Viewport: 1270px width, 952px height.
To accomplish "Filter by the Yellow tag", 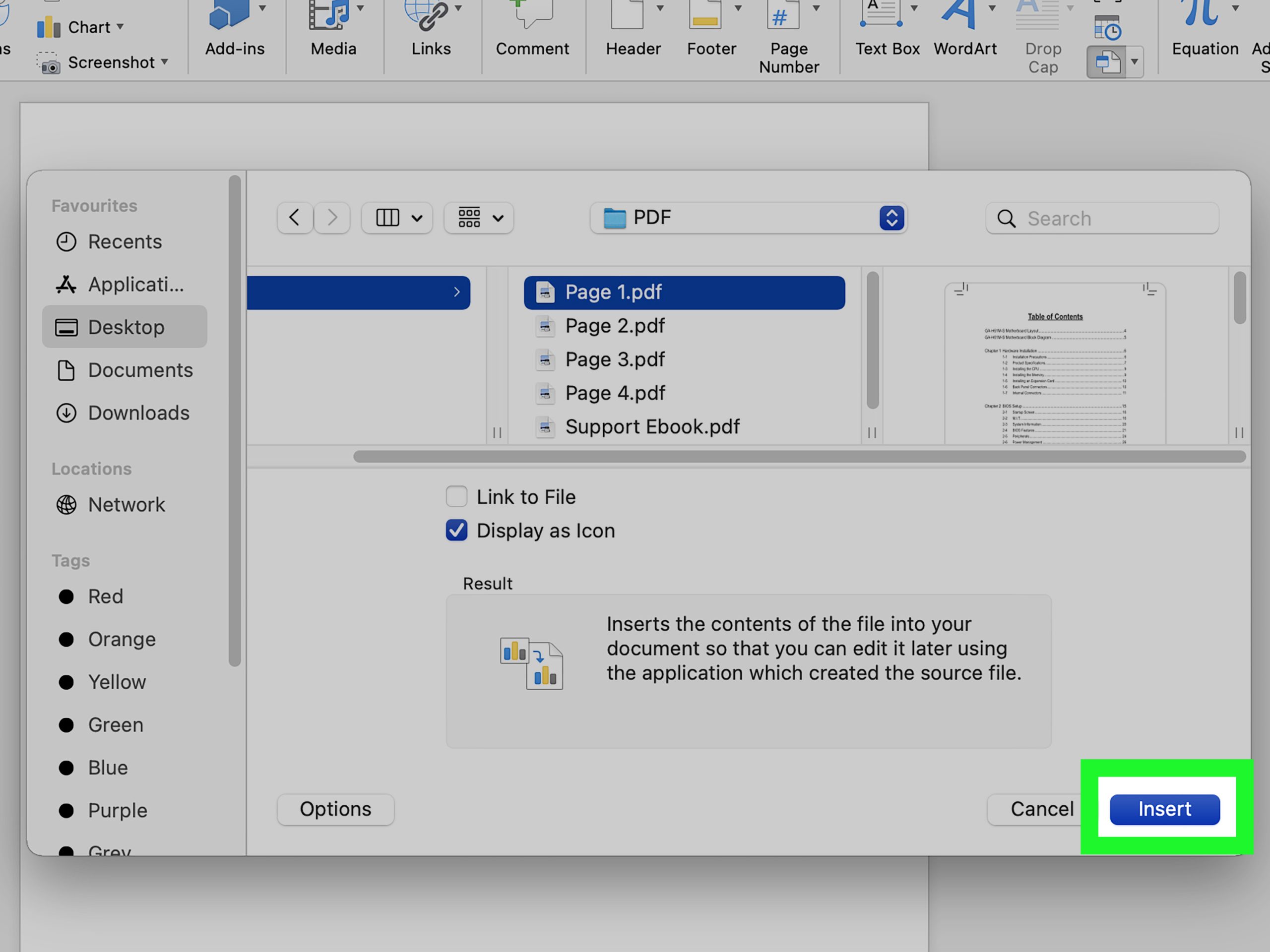I will [x=125, y=682].
